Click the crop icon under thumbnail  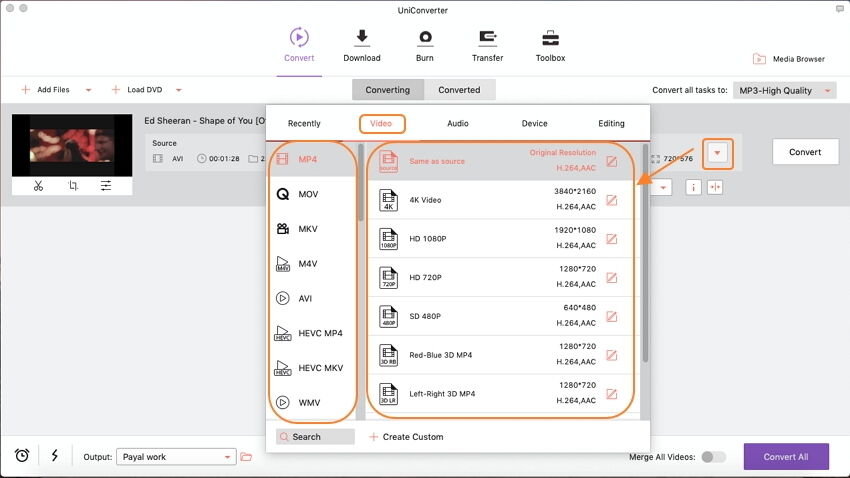73,186
